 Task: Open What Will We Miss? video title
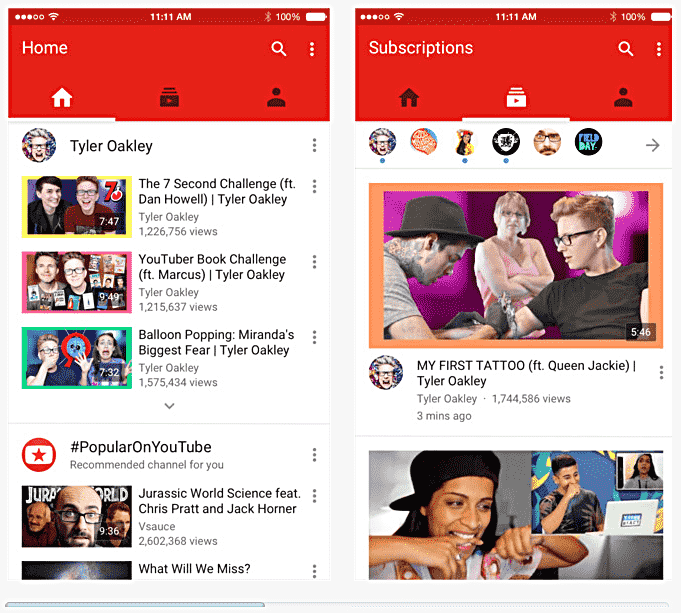point(195,569)
